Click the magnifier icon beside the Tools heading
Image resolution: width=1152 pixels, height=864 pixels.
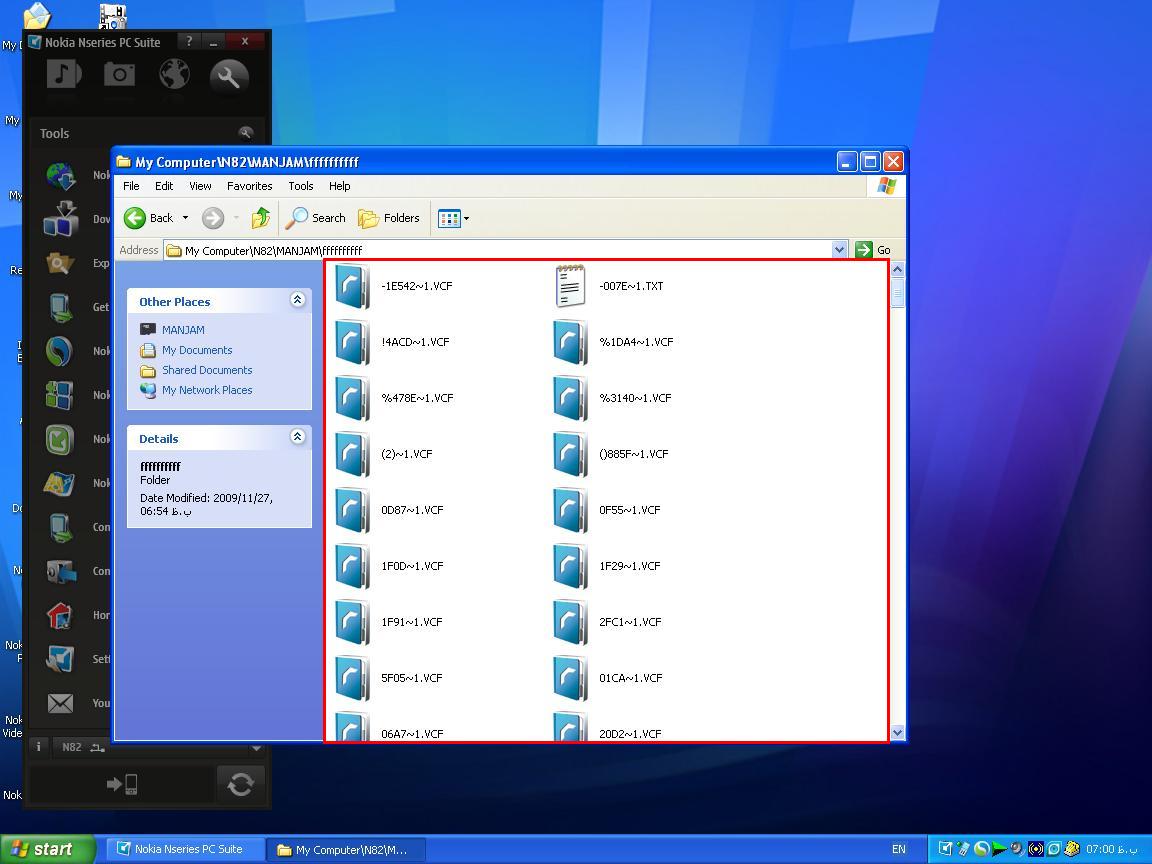[x=245, y=133]
